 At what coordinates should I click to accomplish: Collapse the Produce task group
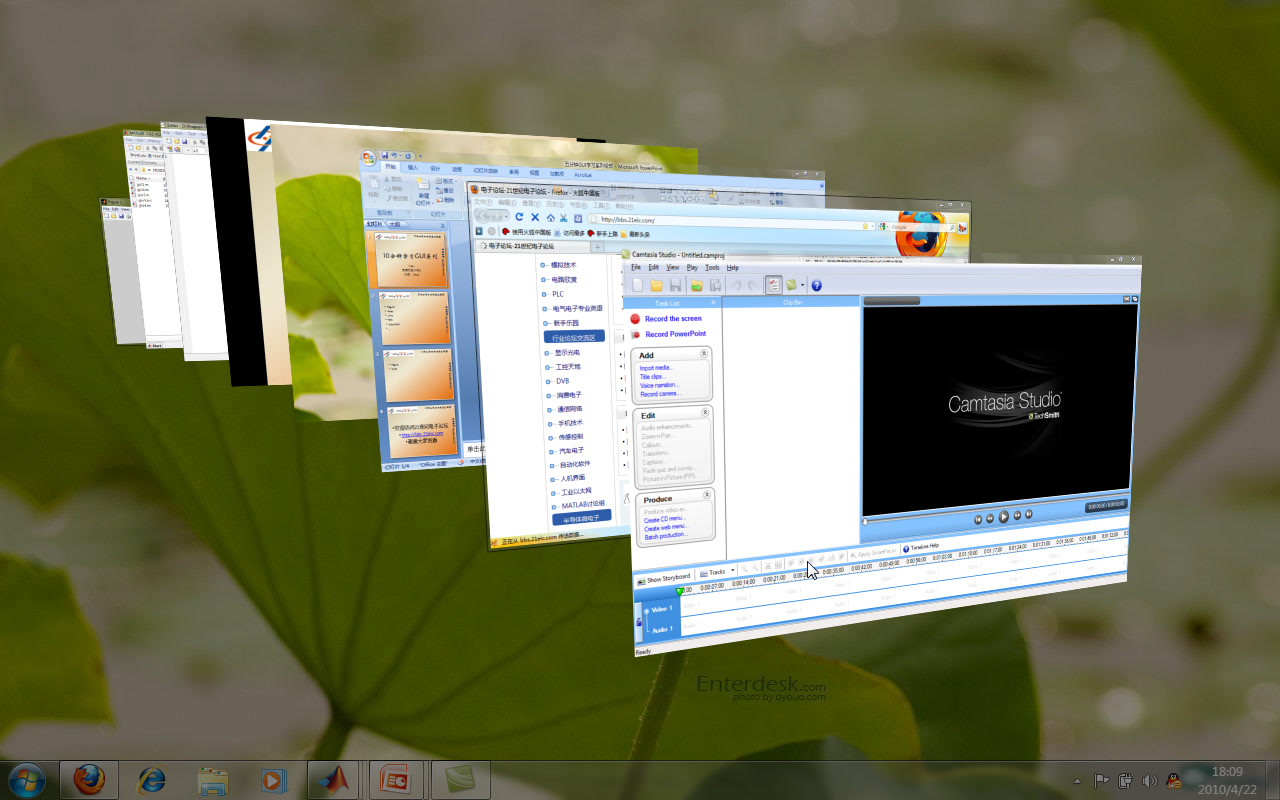coord(708,495)
